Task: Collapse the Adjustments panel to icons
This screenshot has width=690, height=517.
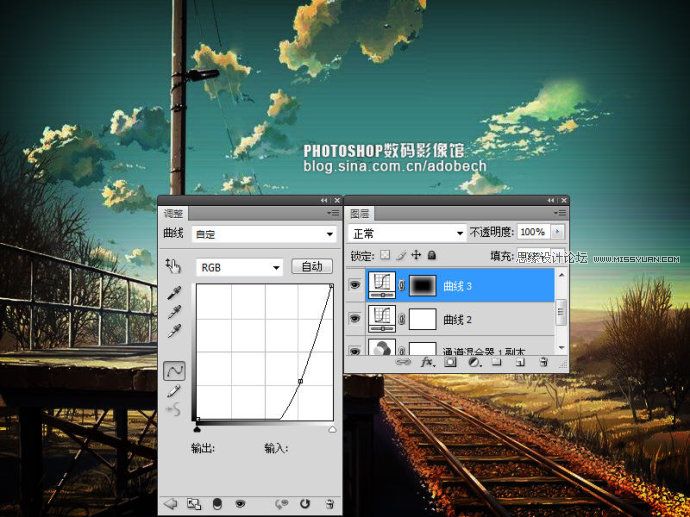Action: [x=324, y=200]
